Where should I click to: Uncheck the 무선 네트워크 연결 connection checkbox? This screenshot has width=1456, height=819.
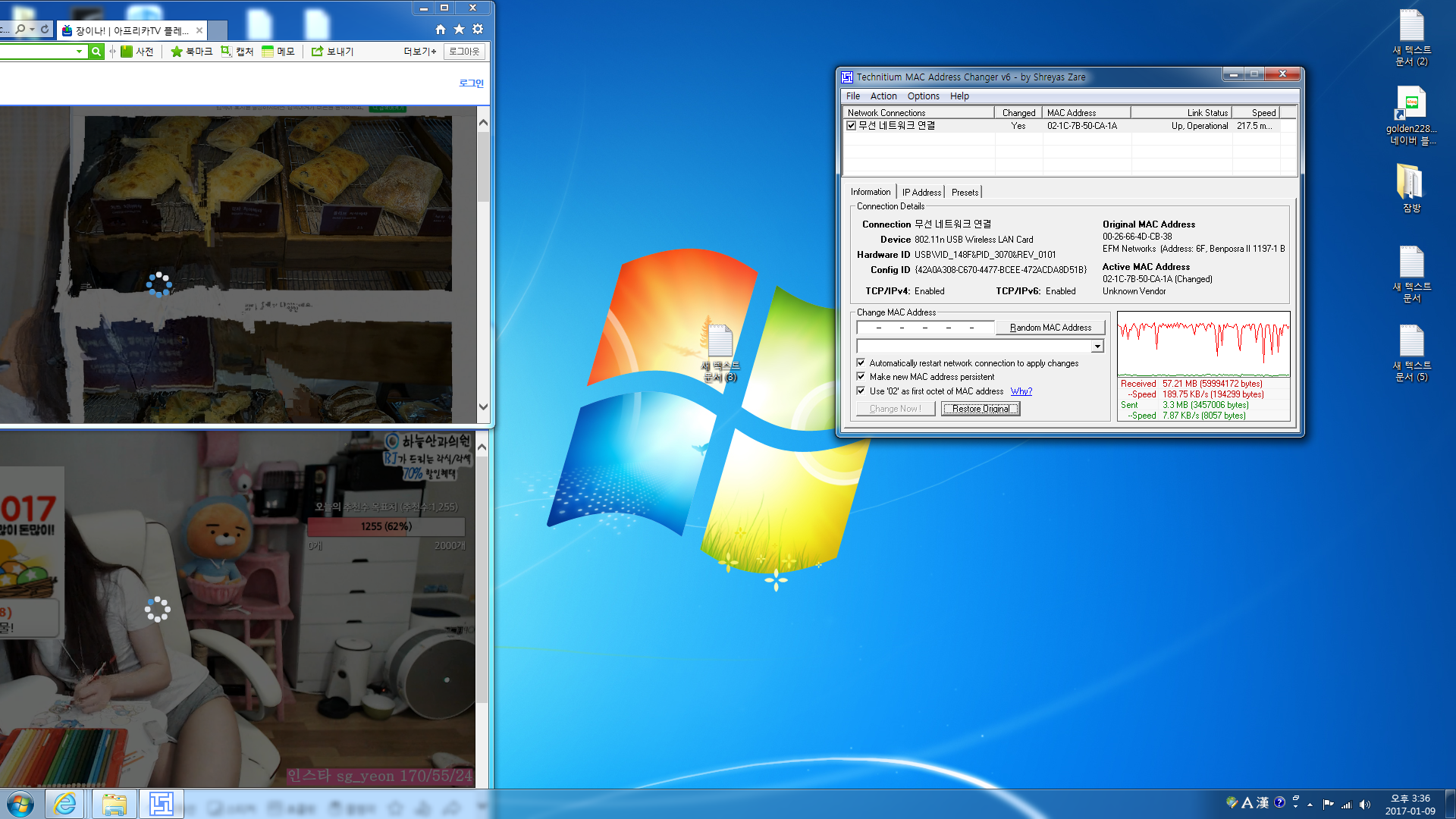852,126
